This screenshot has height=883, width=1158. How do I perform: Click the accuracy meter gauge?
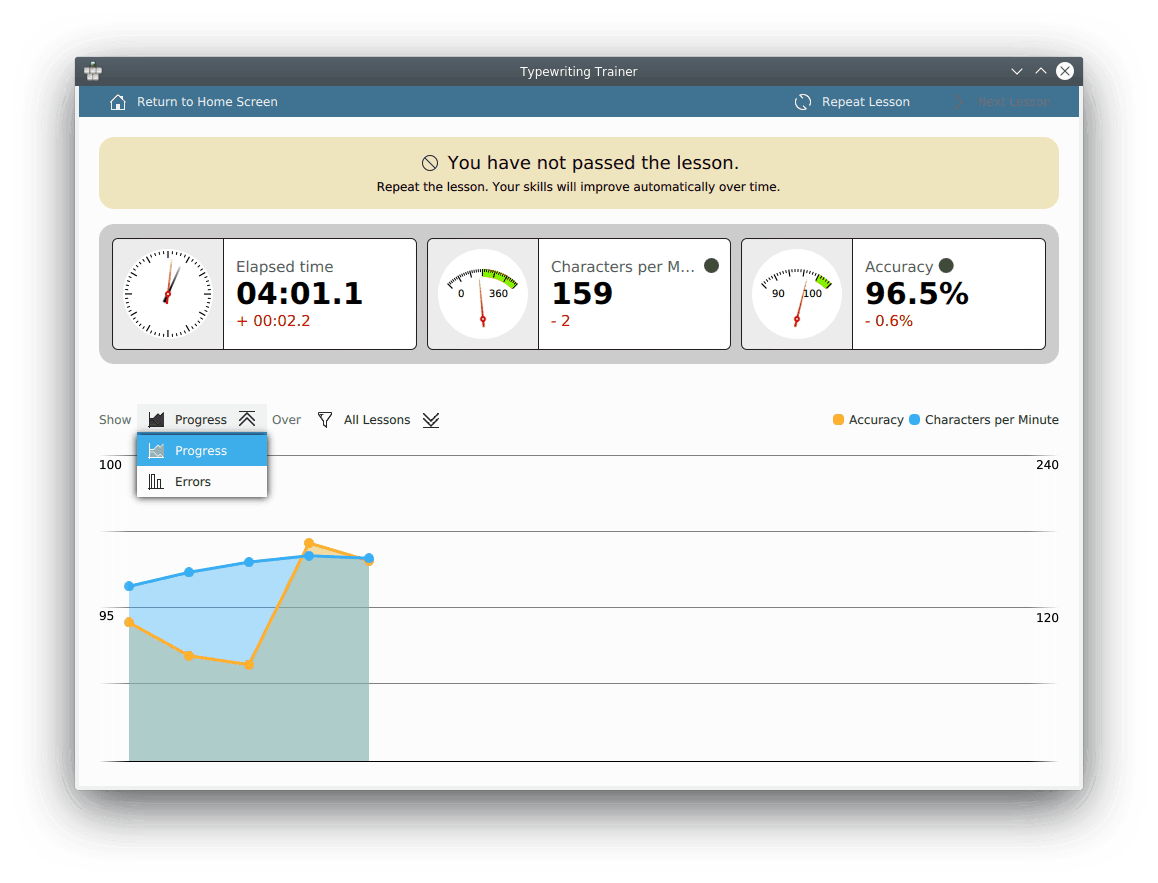(x=797, y=294)
